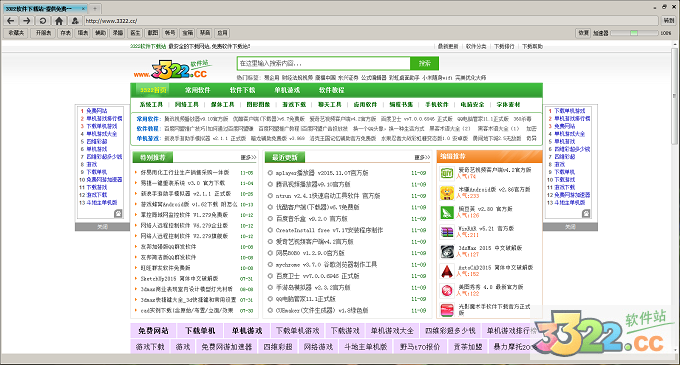Click the 3dsMax 2015 app icon

coord(447,251)
